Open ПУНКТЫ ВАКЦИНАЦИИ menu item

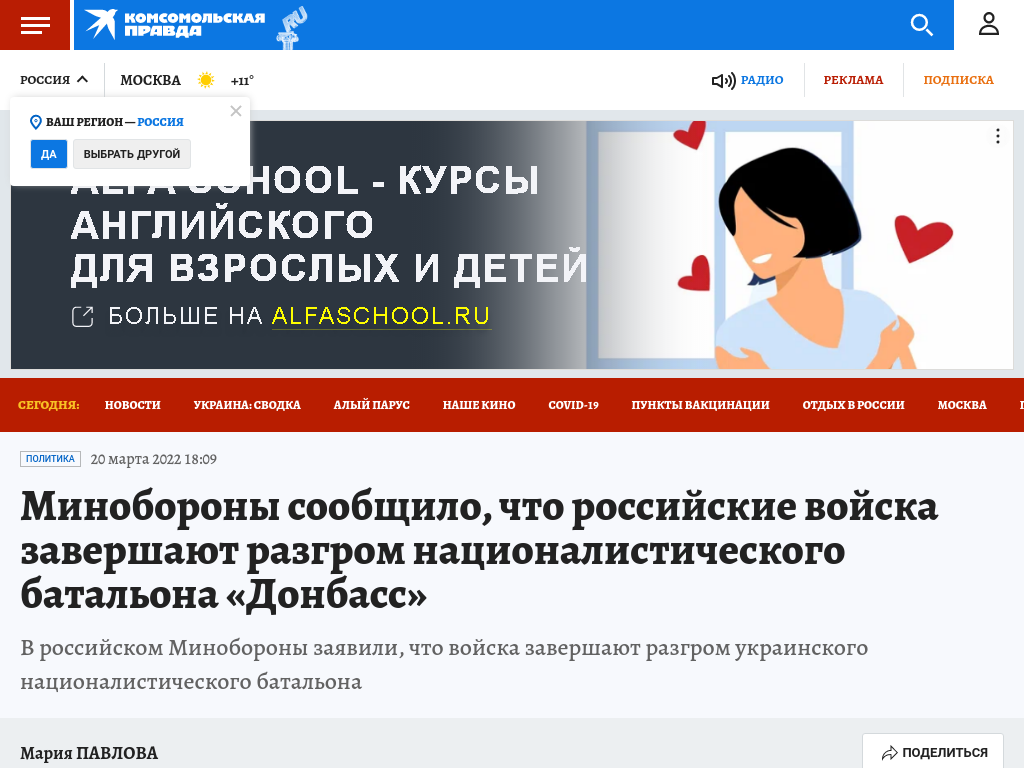pos(700,405)
